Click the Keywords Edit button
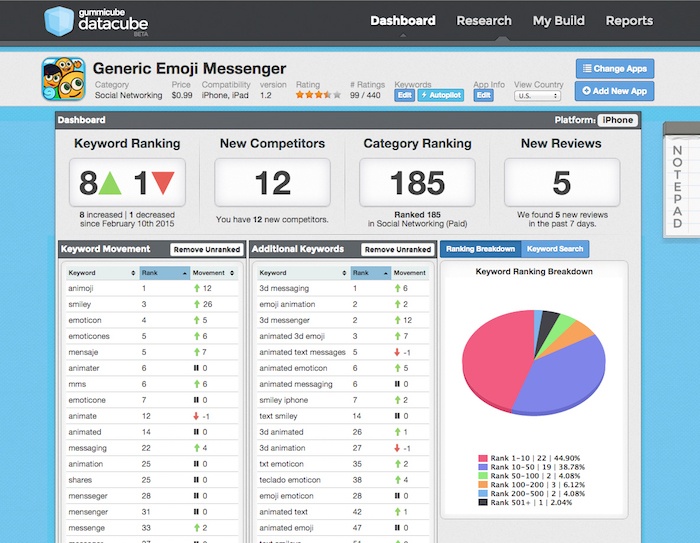The image size is (700, 543). click(404, 95)
